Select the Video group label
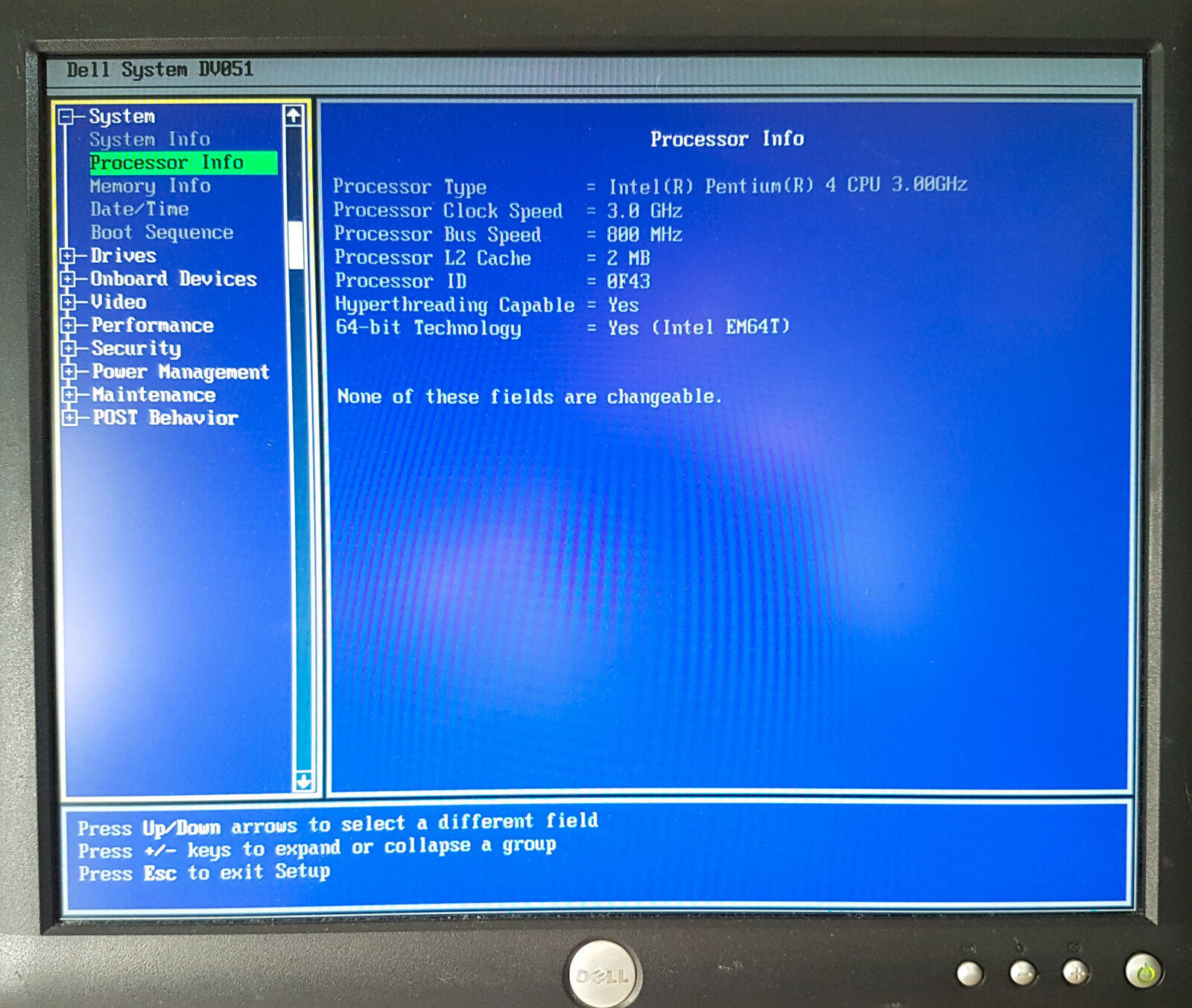 pyautogui.click(x=118, y=302)
